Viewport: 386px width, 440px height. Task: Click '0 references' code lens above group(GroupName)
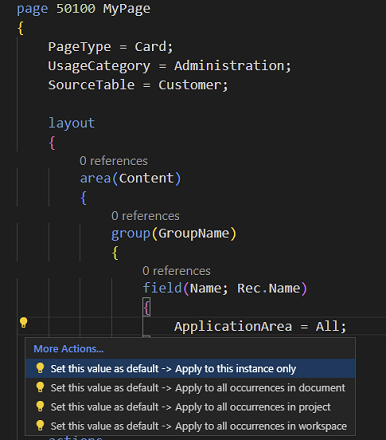click(145, 216)
